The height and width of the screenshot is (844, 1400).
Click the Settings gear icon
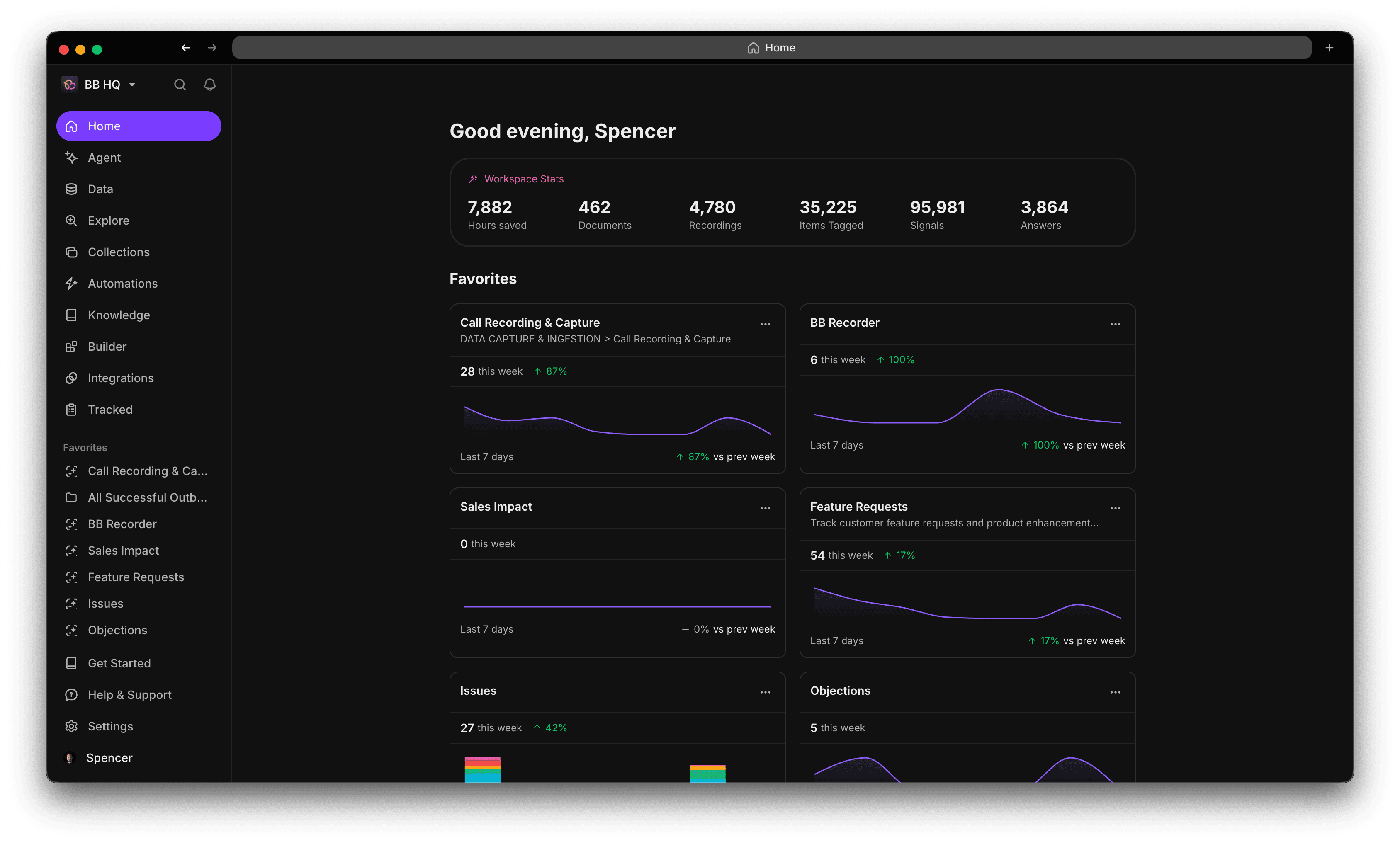click(71, 726)
